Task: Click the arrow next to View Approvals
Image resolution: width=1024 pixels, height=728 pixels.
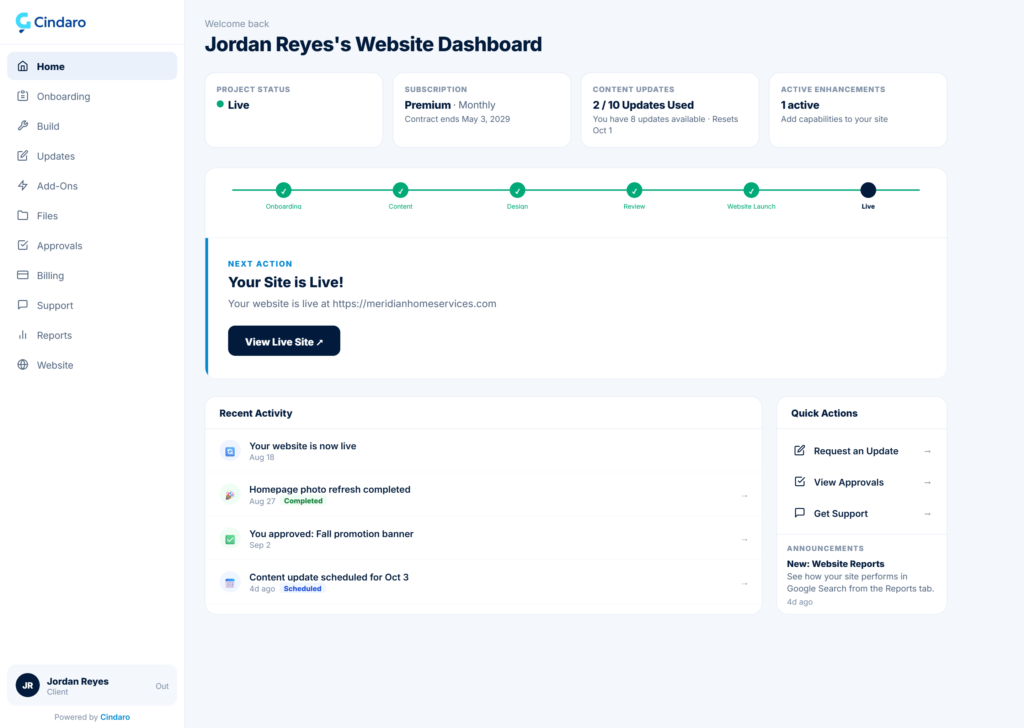Action: [x=927, y=483]
